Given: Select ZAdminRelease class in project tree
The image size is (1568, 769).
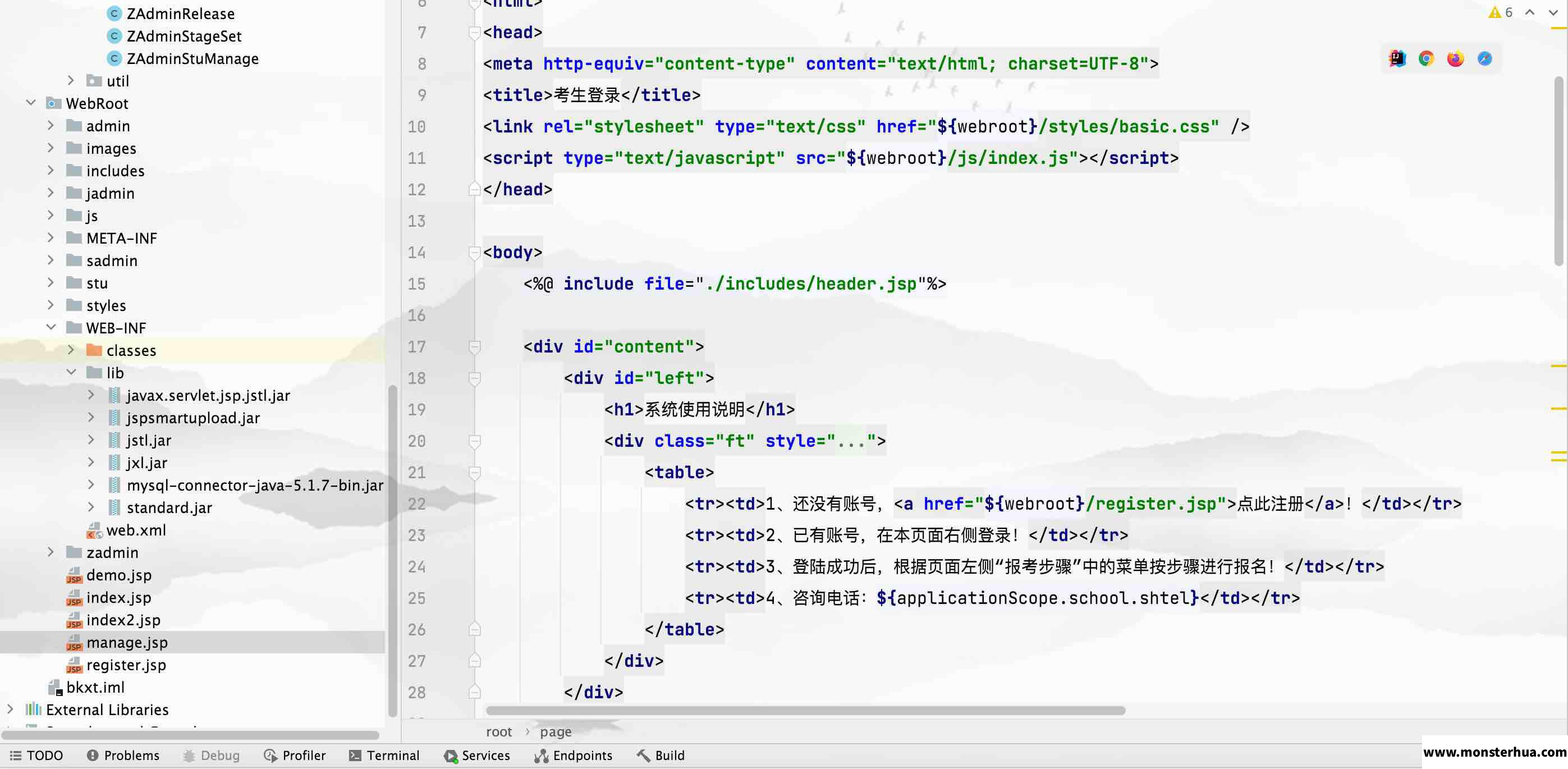Looking at the screenshot, I should pyautogui.click(x=180, y=13).
